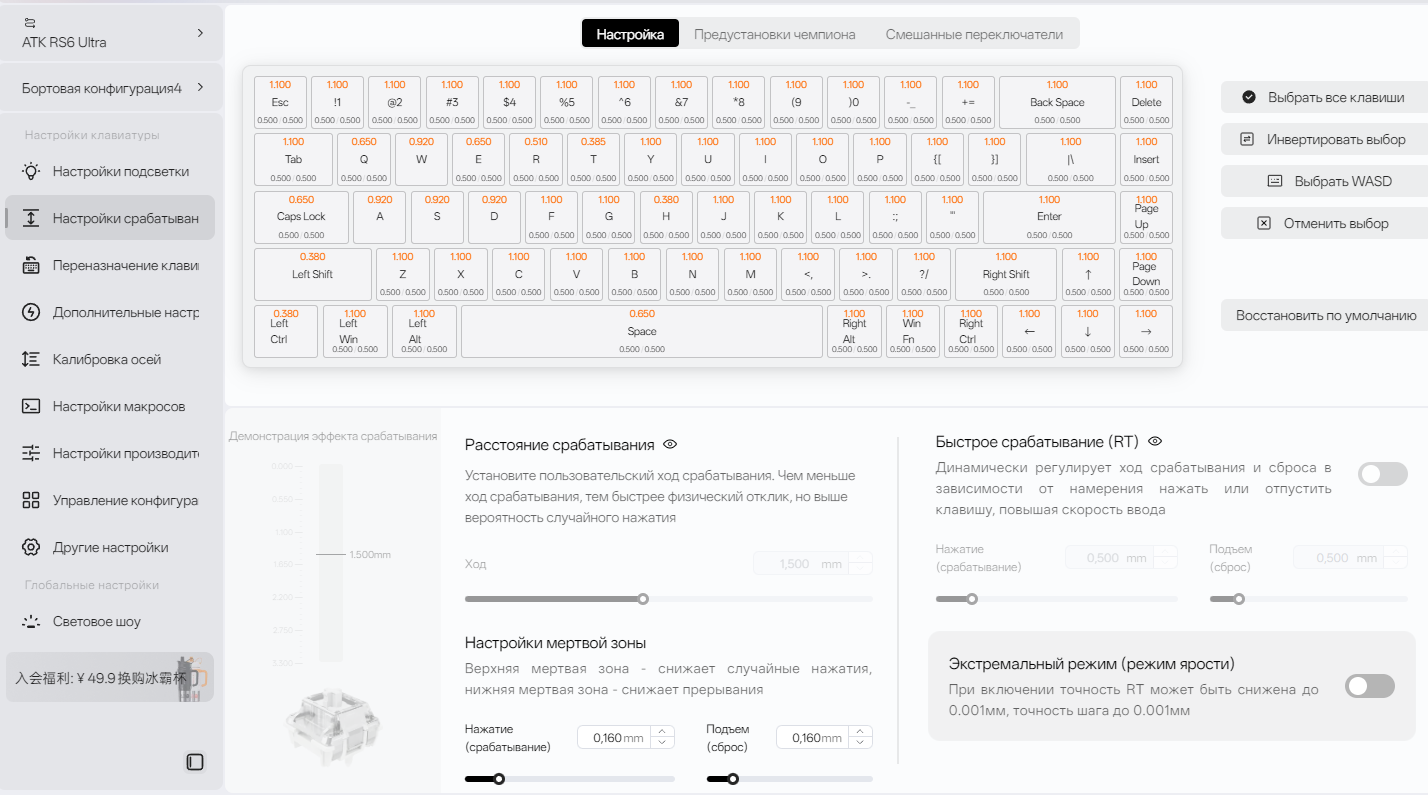Switch to Предустановки чемпиона tab
Viewport: 1428px width, 795px height.
(x=774, y=34)
